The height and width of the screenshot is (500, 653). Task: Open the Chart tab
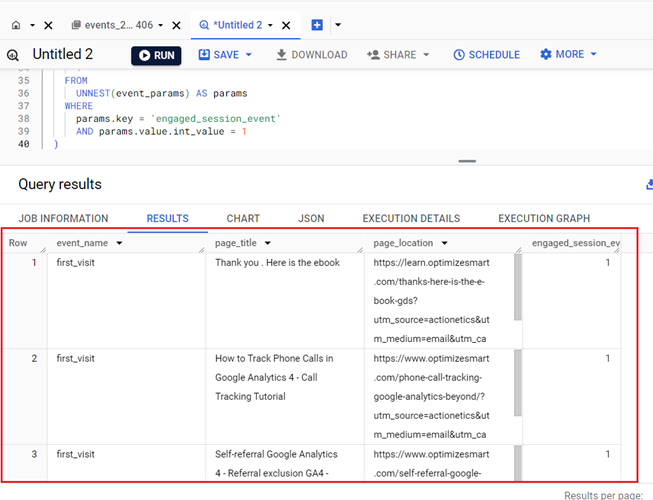[x=243, y=218]
